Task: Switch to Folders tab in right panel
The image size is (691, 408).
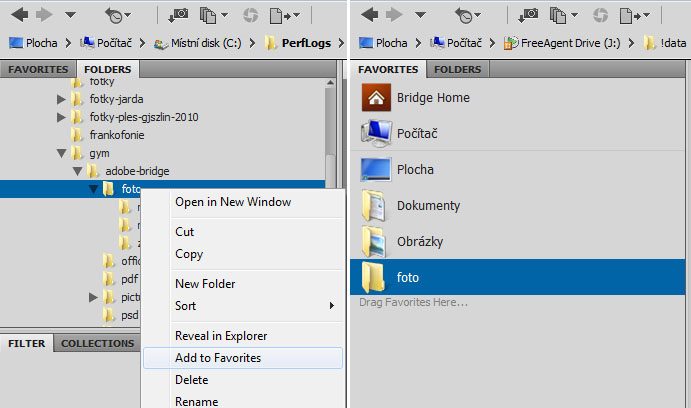Action: (x=457, y=70)
